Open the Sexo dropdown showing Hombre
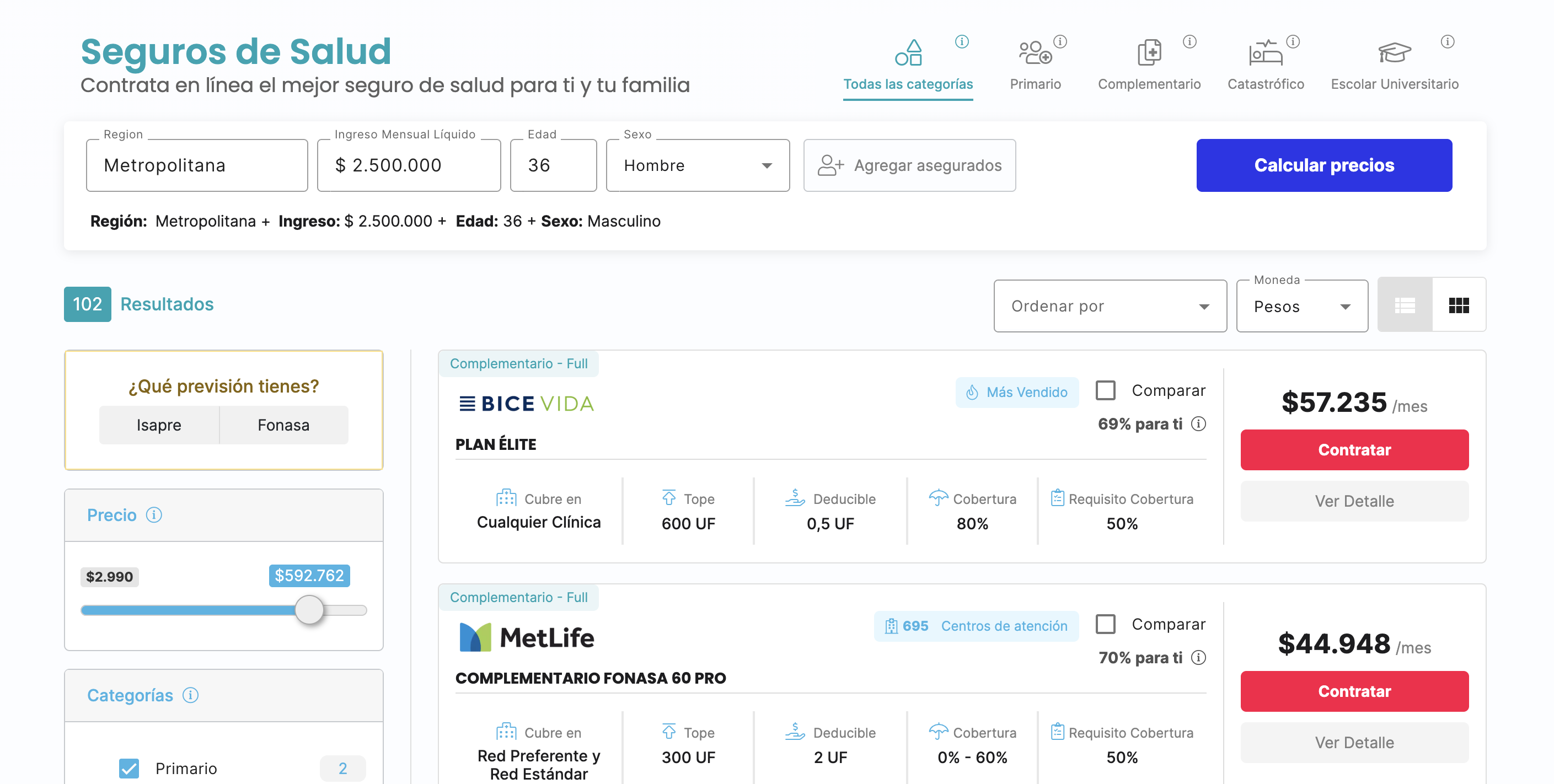Viewport: 1554px width, 784px height. tap(698, 165)
